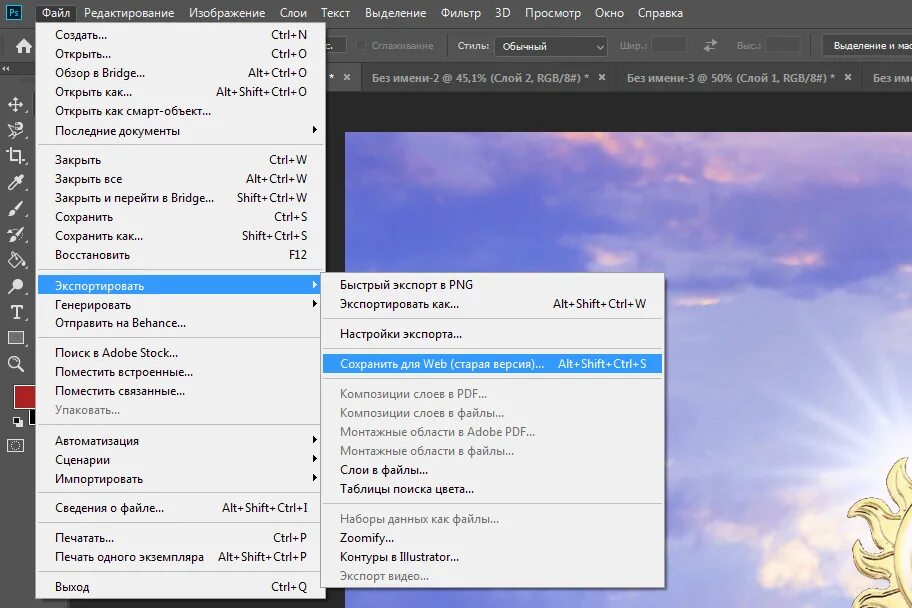Select Слои в файлы... item
Screen dimensions: 912x608
point(493,470)
